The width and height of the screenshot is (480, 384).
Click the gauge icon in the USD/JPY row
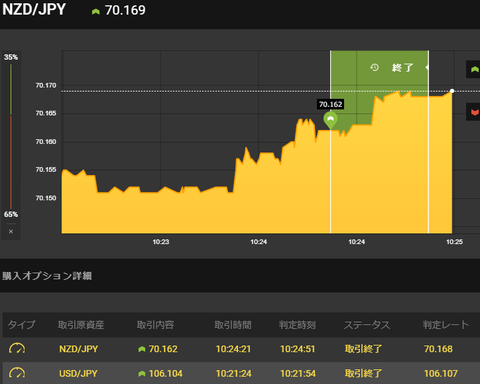point(17,373)
